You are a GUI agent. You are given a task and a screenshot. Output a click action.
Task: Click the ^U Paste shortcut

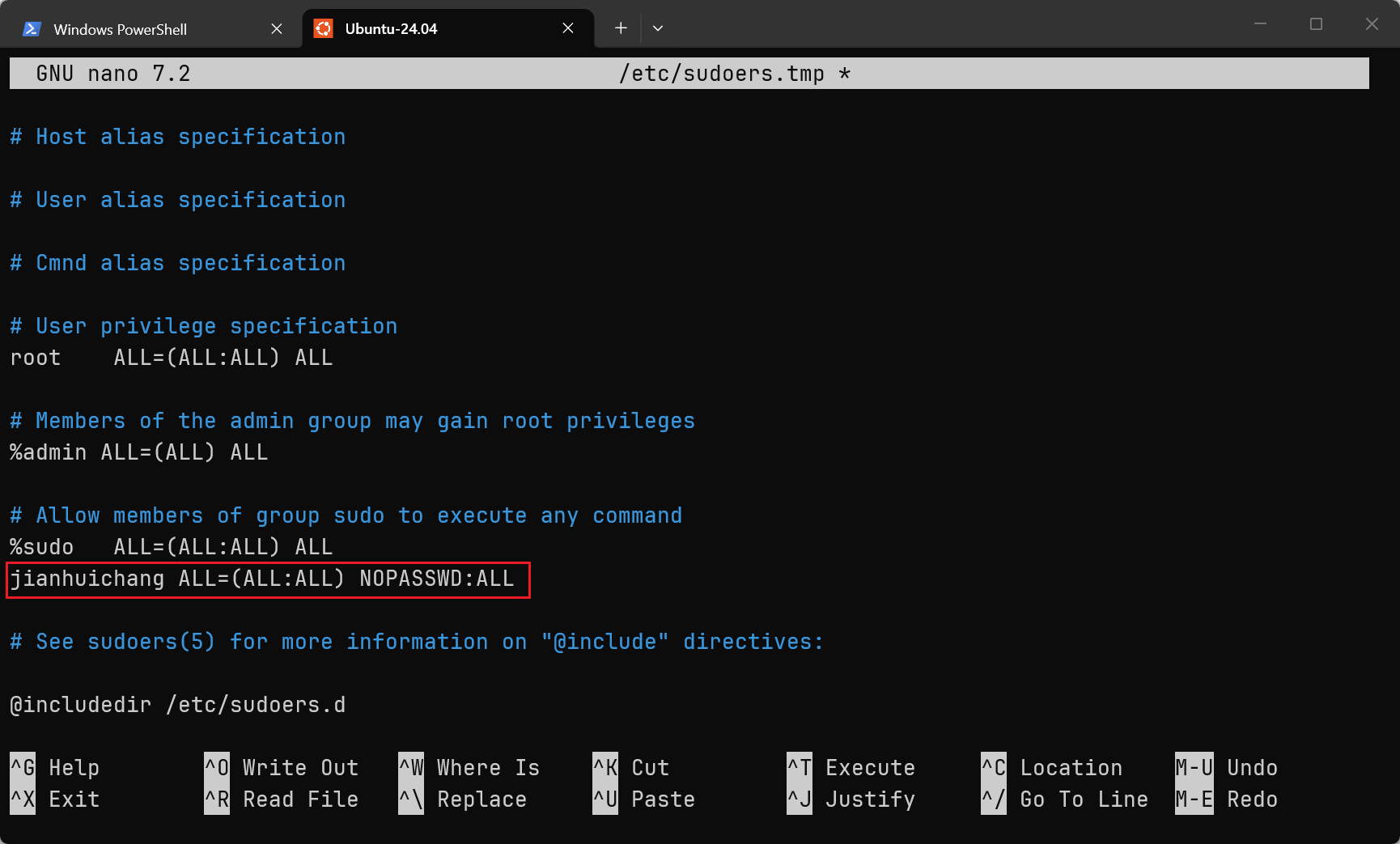pyautogui.click(x=643, y=799)
